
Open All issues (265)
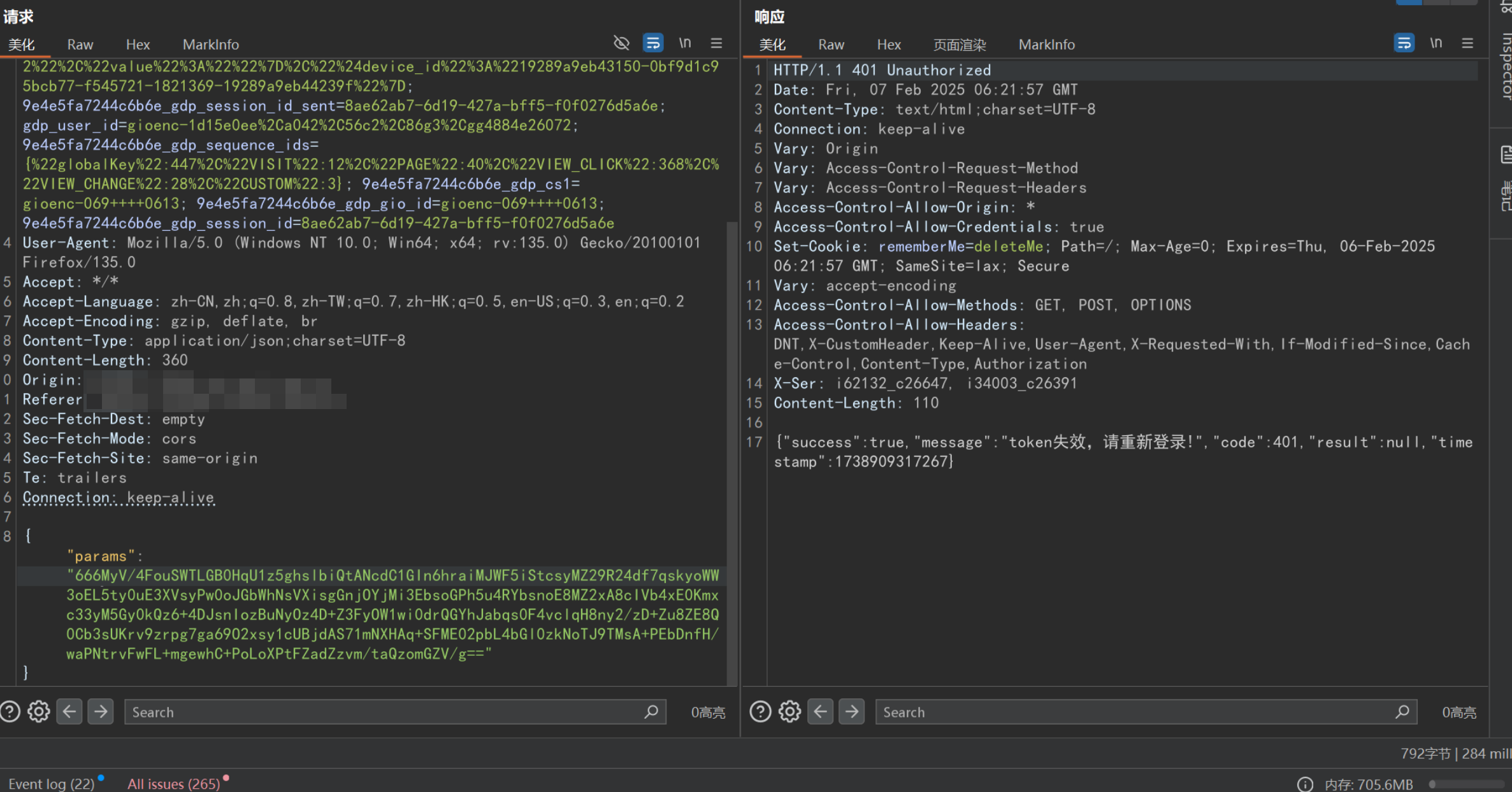tap(173, 784)
